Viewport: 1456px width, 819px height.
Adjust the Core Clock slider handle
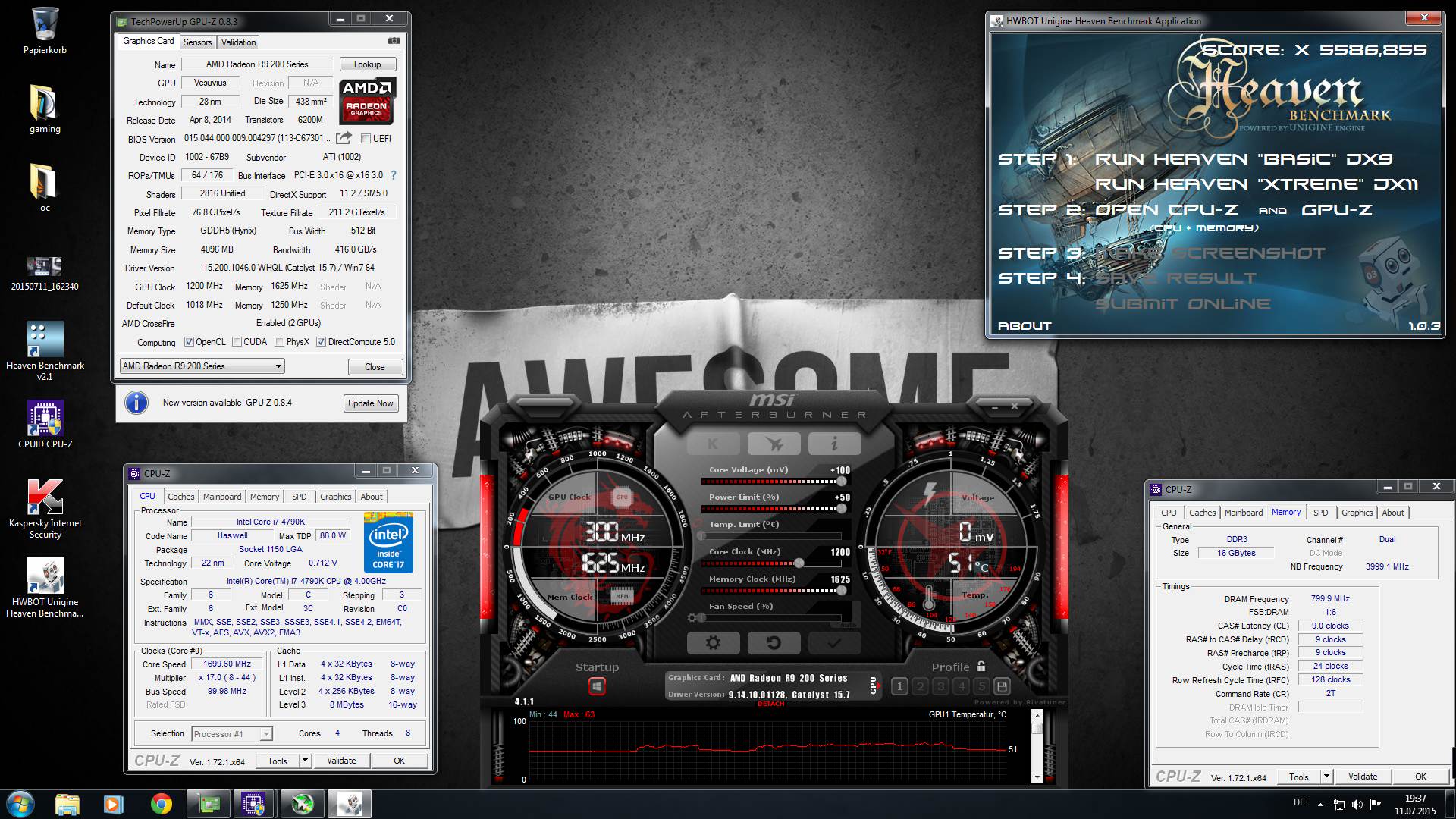point(799,563)
